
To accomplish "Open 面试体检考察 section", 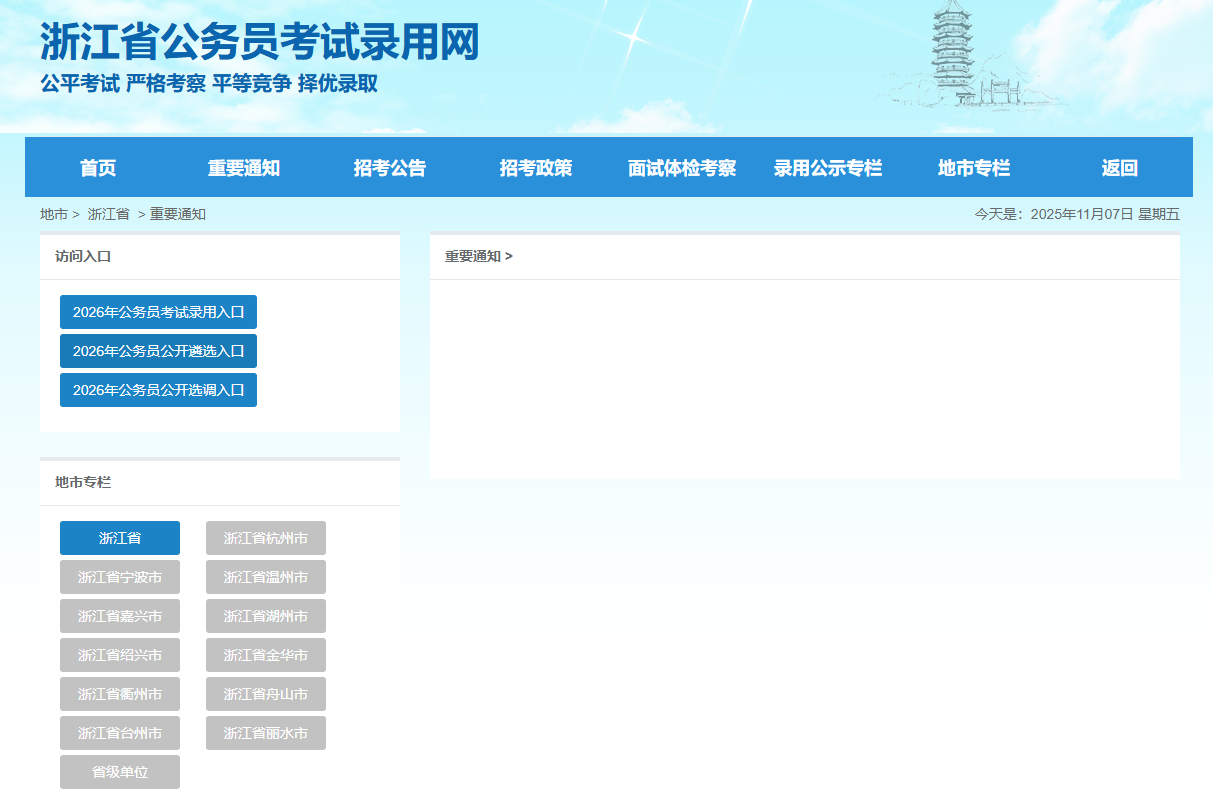I will tap(682, 168).
